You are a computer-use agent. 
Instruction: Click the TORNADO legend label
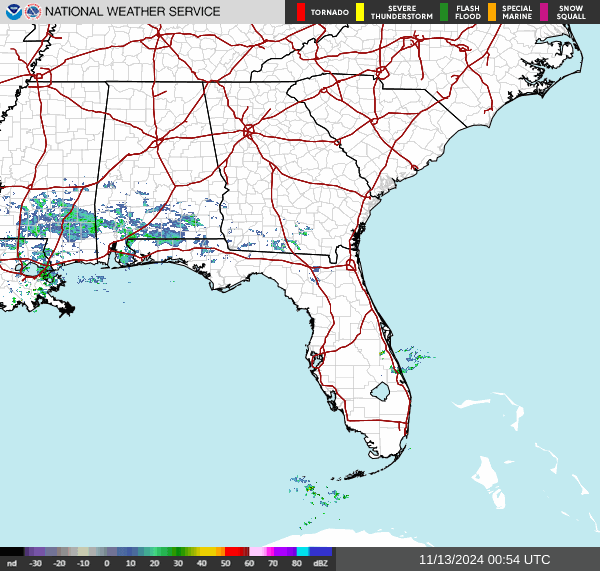pyautogui.click(x=329, y=12)
